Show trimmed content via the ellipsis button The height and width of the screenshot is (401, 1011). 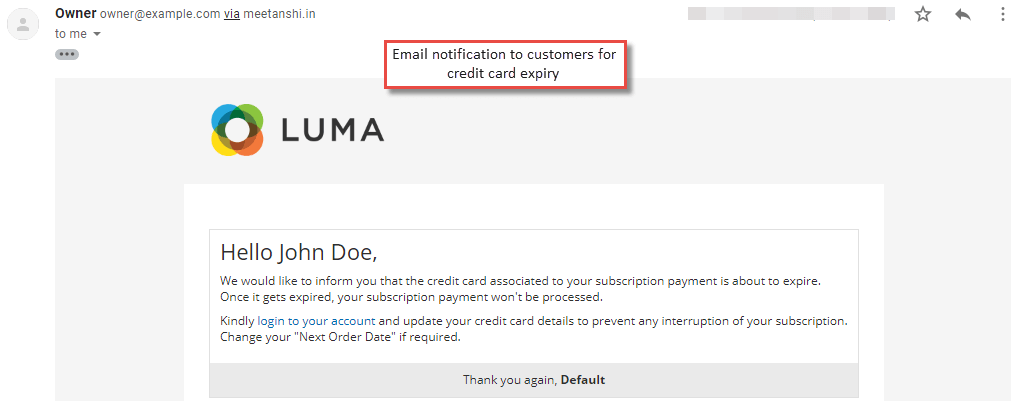point(67,54)
